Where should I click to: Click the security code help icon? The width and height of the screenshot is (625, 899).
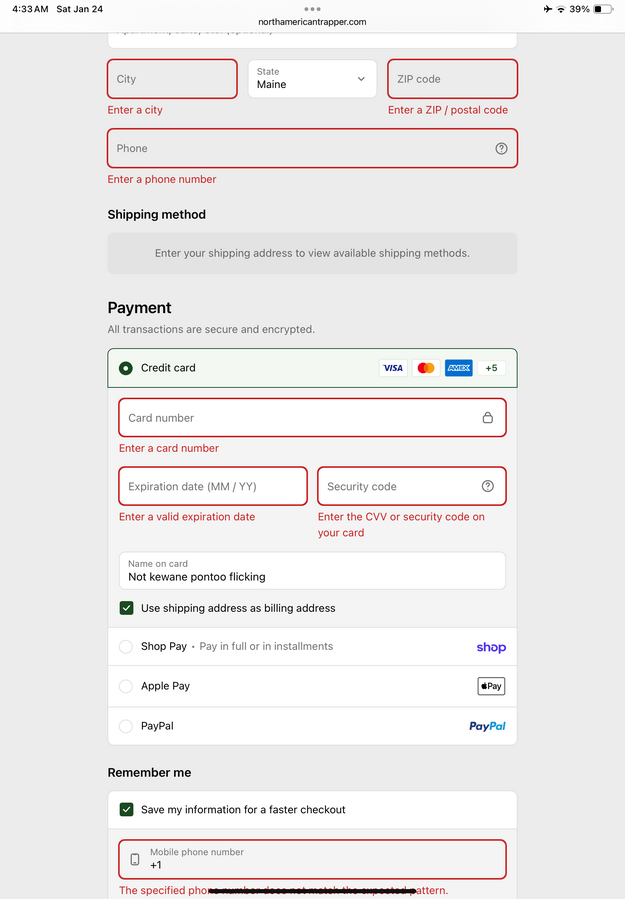click(488, 486)
